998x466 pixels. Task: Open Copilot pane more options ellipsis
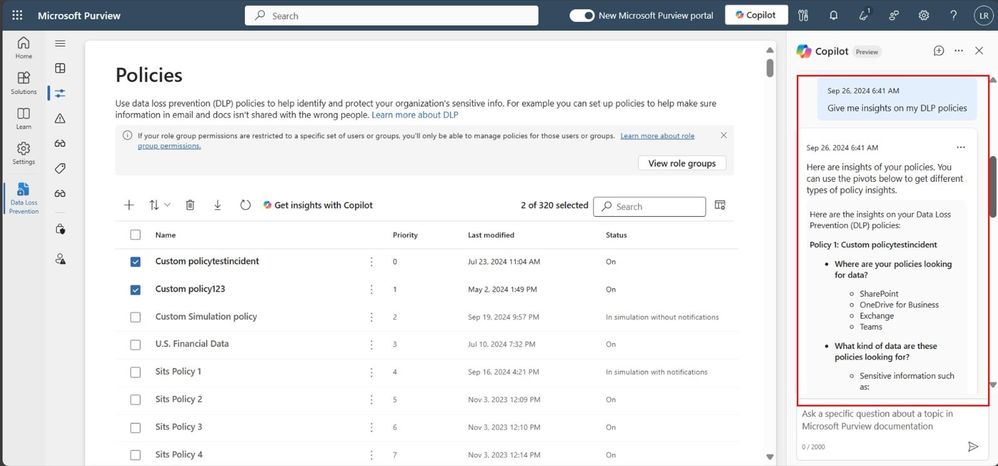pos(959,51)
